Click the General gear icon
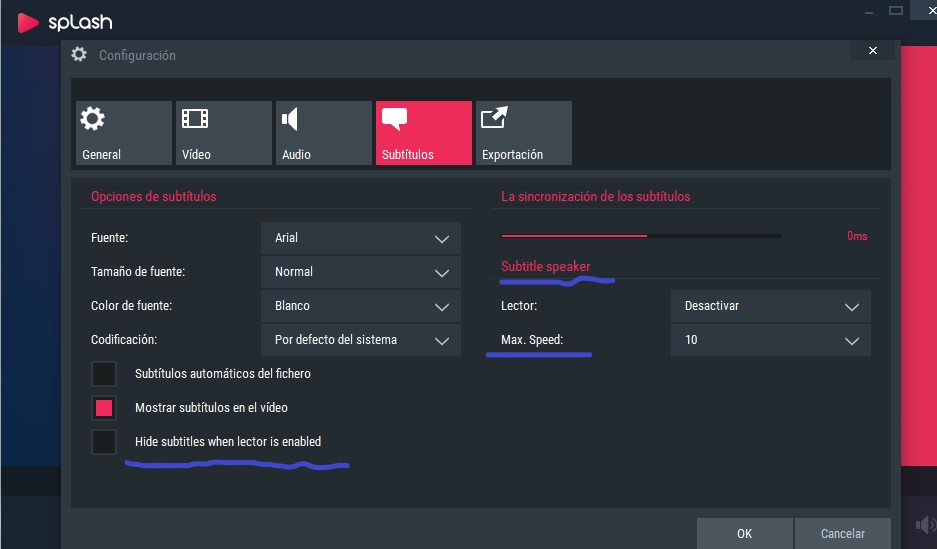This screenshot has width=937, height=549. [x=92, y=120]
